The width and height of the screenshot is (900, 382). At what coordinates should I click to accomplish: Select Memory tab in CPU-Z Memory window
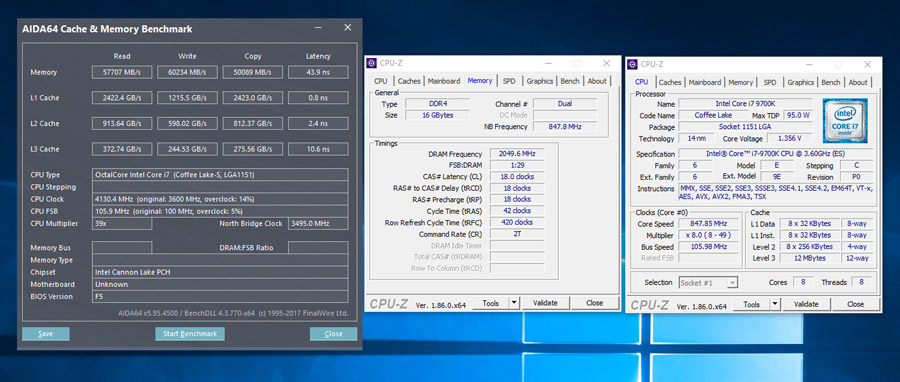[480, 81]
